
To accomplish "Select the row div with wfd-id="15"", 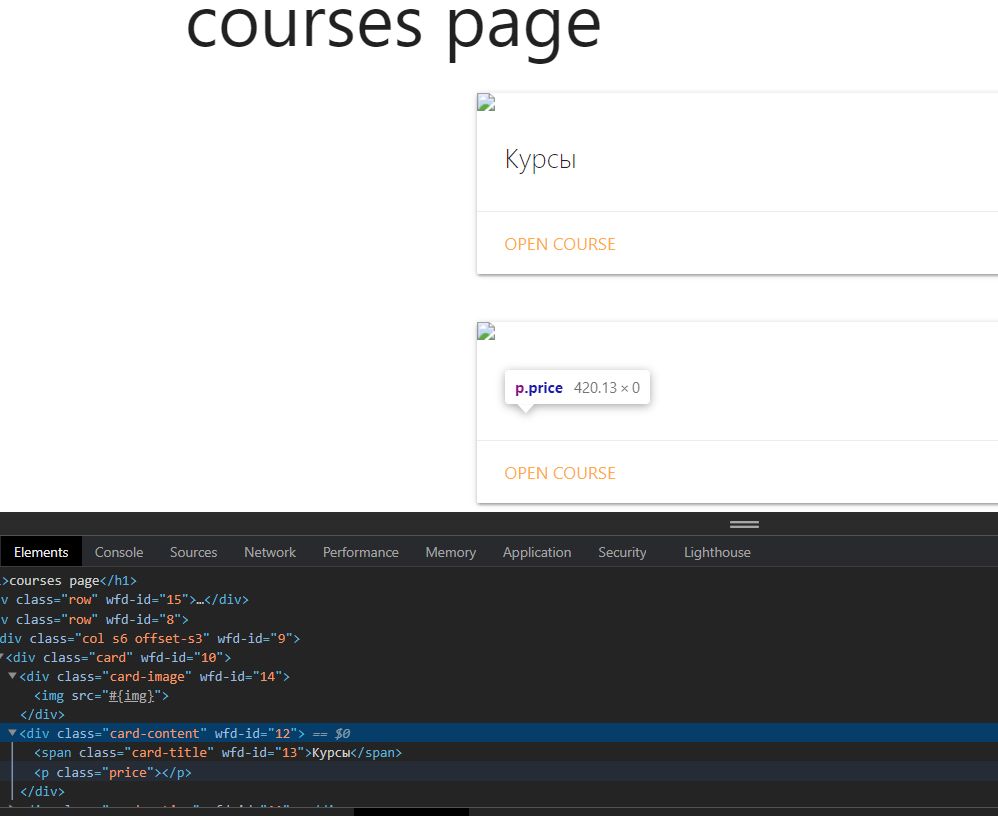I will point(124,600).
